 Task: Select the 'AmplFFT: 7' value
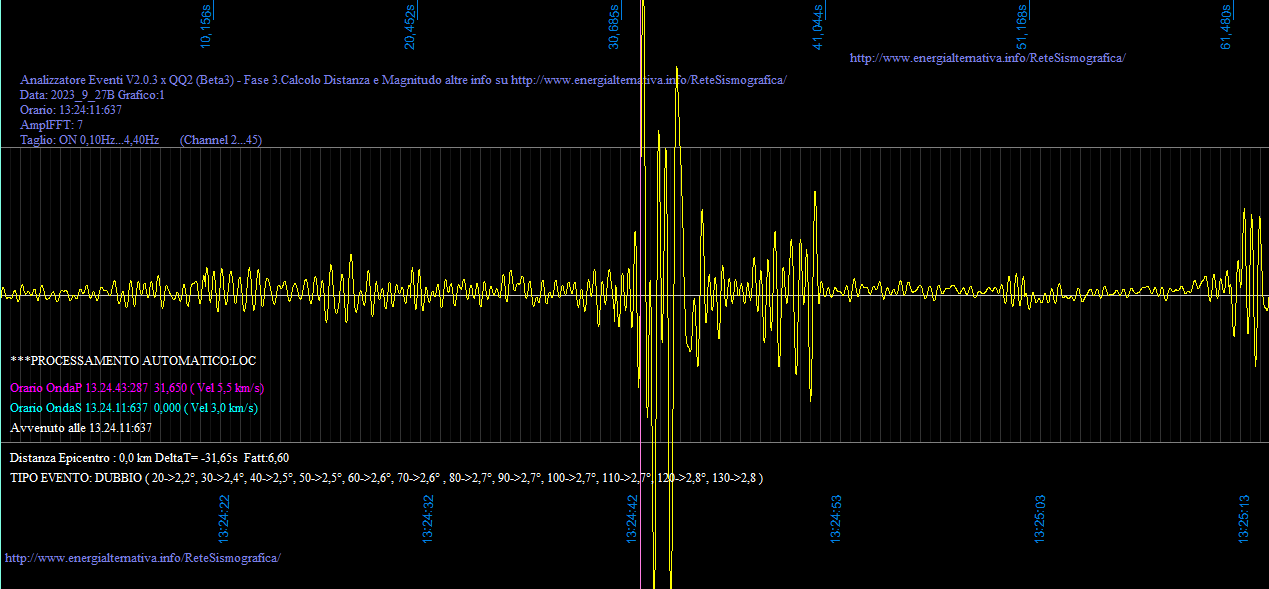pyautogui.click(x=52, y=125)
